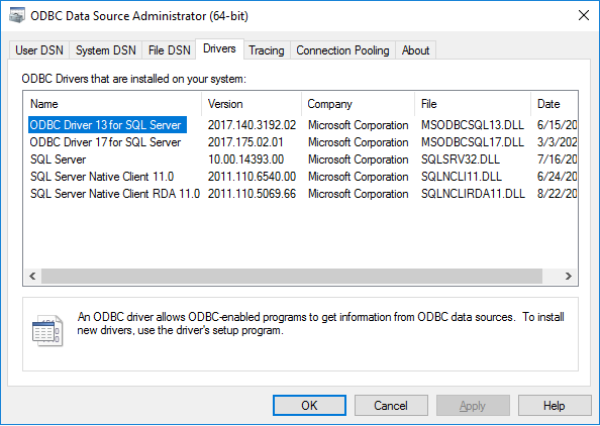Switch to the User DSN tab

click(39, 50)
